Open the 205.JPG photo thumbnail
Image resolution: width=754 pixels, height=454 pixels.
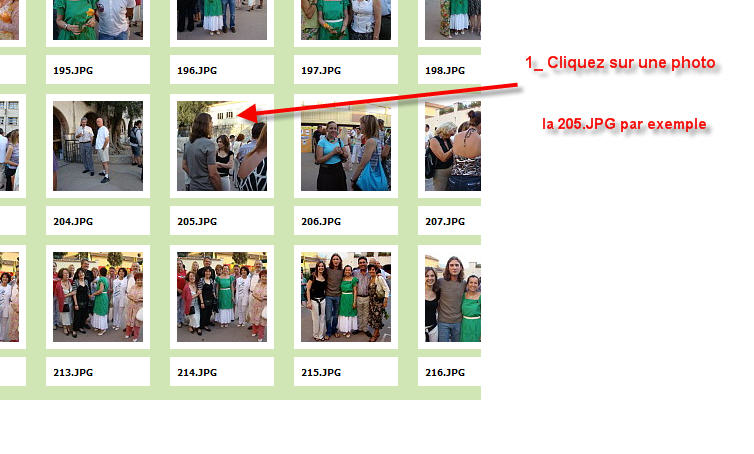[222, 146]
